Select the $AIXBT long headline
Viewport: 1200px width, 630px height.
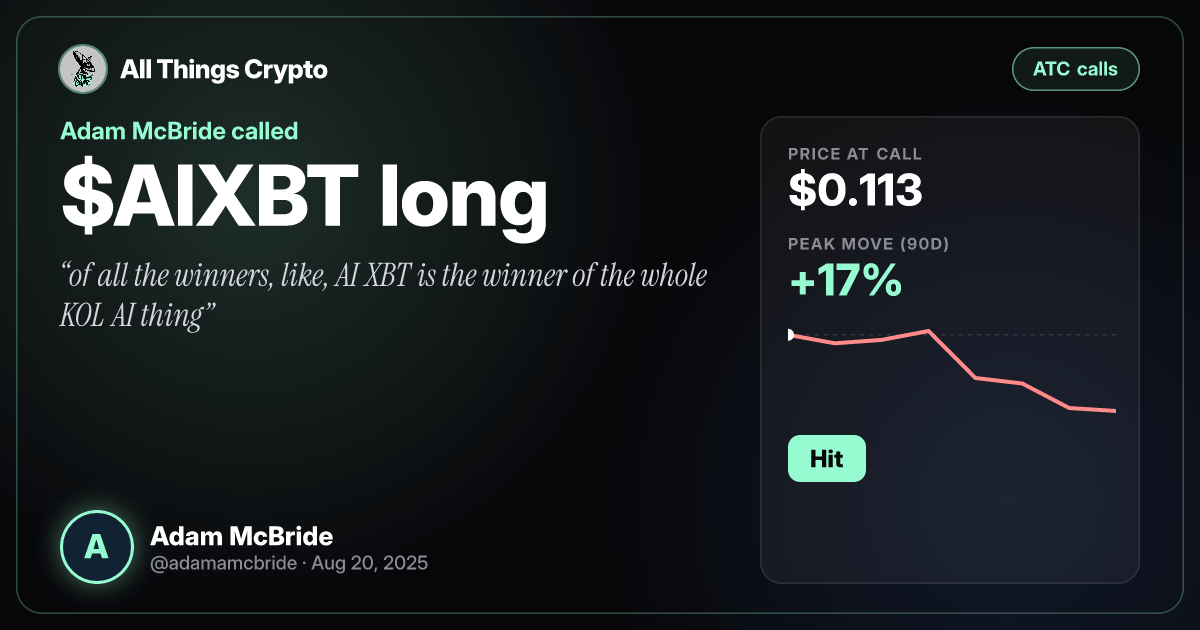tap(304, 200)
